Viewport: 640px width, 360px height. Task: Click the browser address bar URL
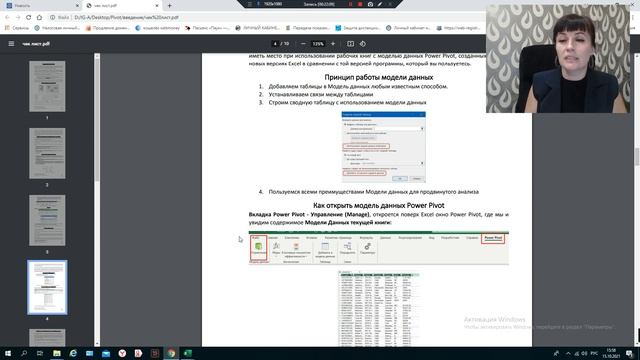(127, 17)
